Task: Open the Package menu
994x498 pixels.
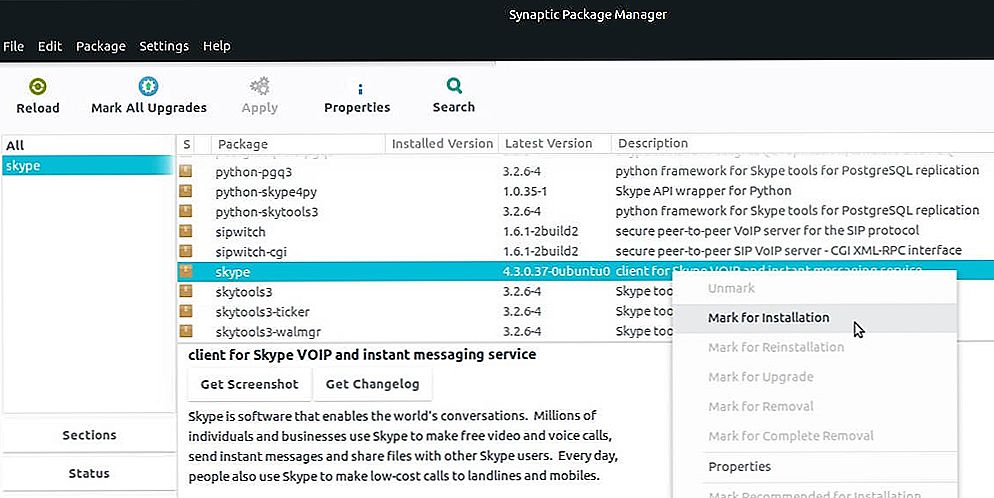Action: 101,46
